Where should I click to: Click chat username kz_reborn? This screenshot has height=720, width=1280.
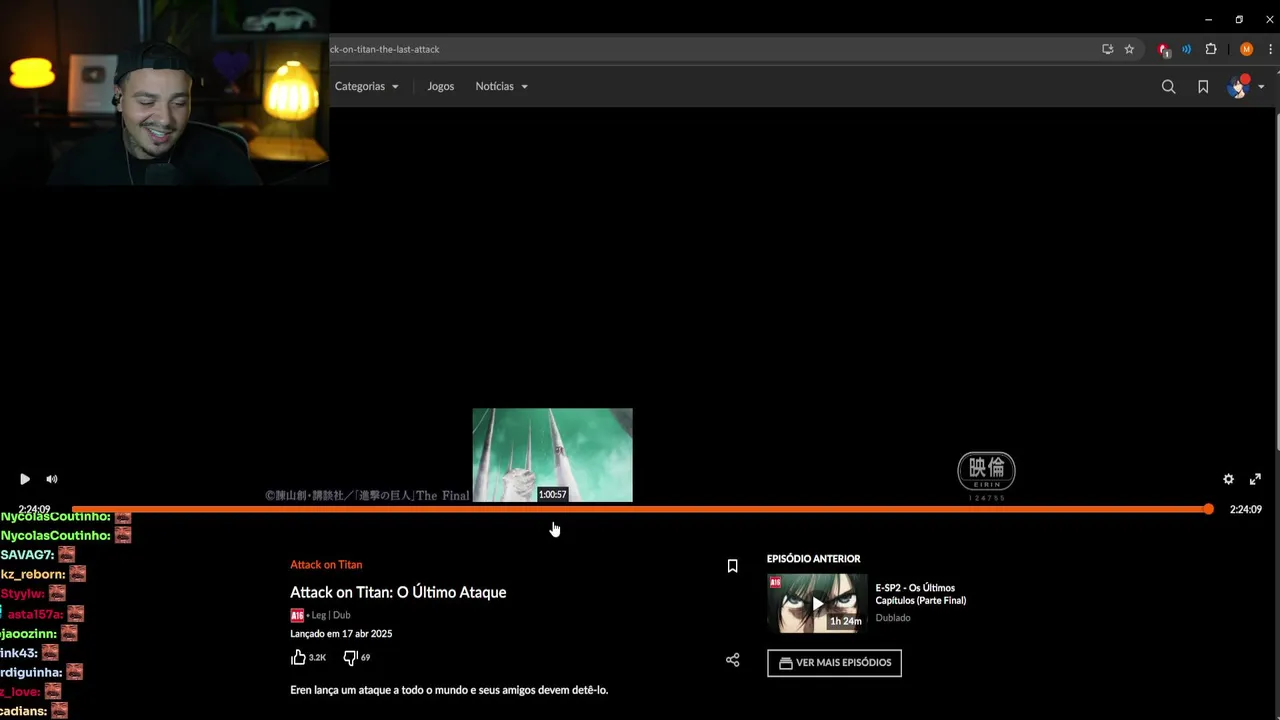tap(33, 575)
